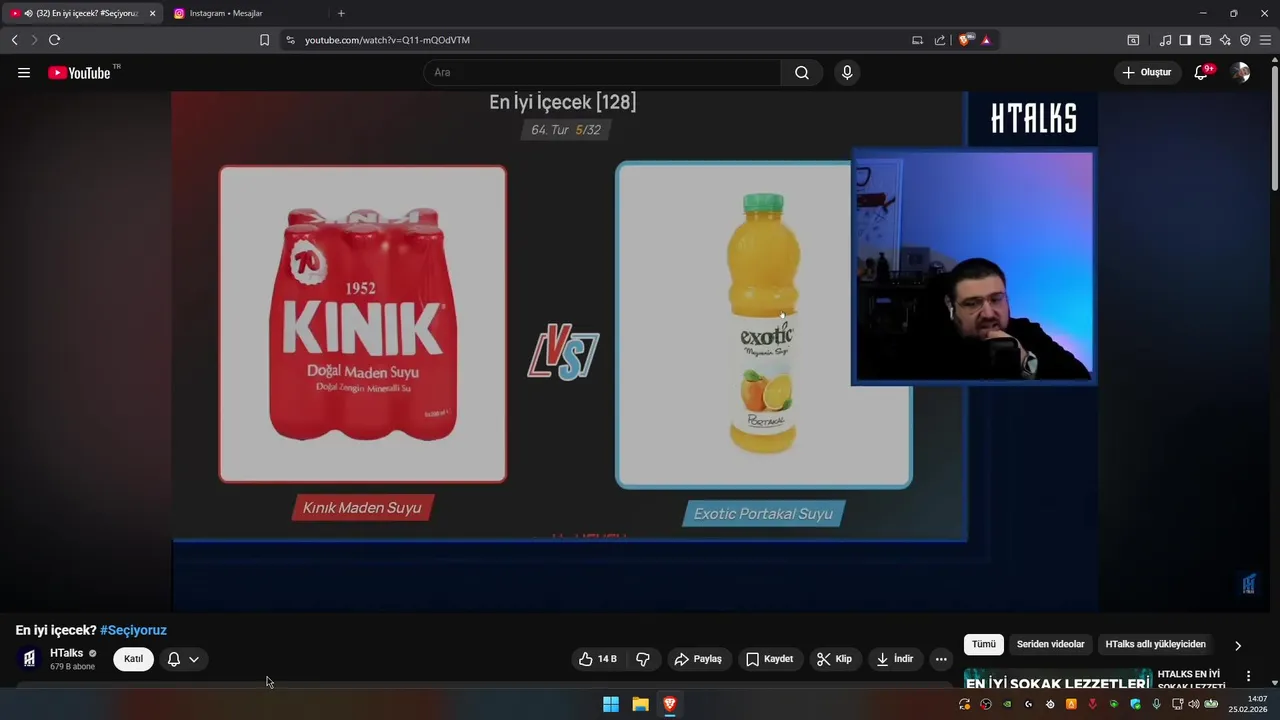This screenshot has width=1280, height=720.
Task: Open Brave VPN shield icon
Action: [1245, 40]
